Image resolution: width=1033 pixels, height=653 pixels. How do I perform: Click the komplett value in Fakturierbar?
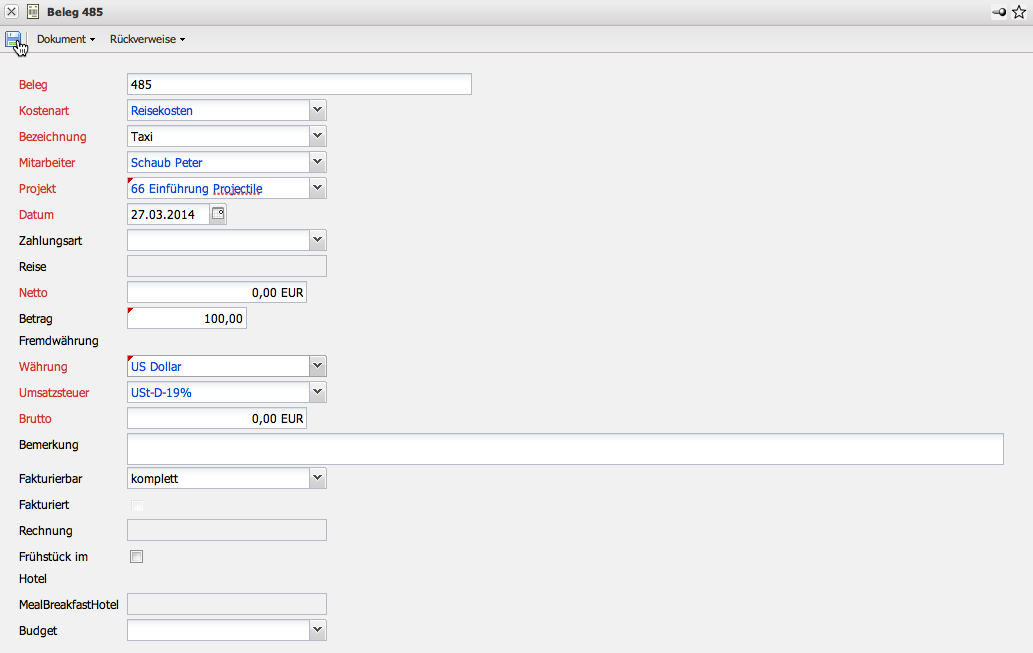(155, 479)
